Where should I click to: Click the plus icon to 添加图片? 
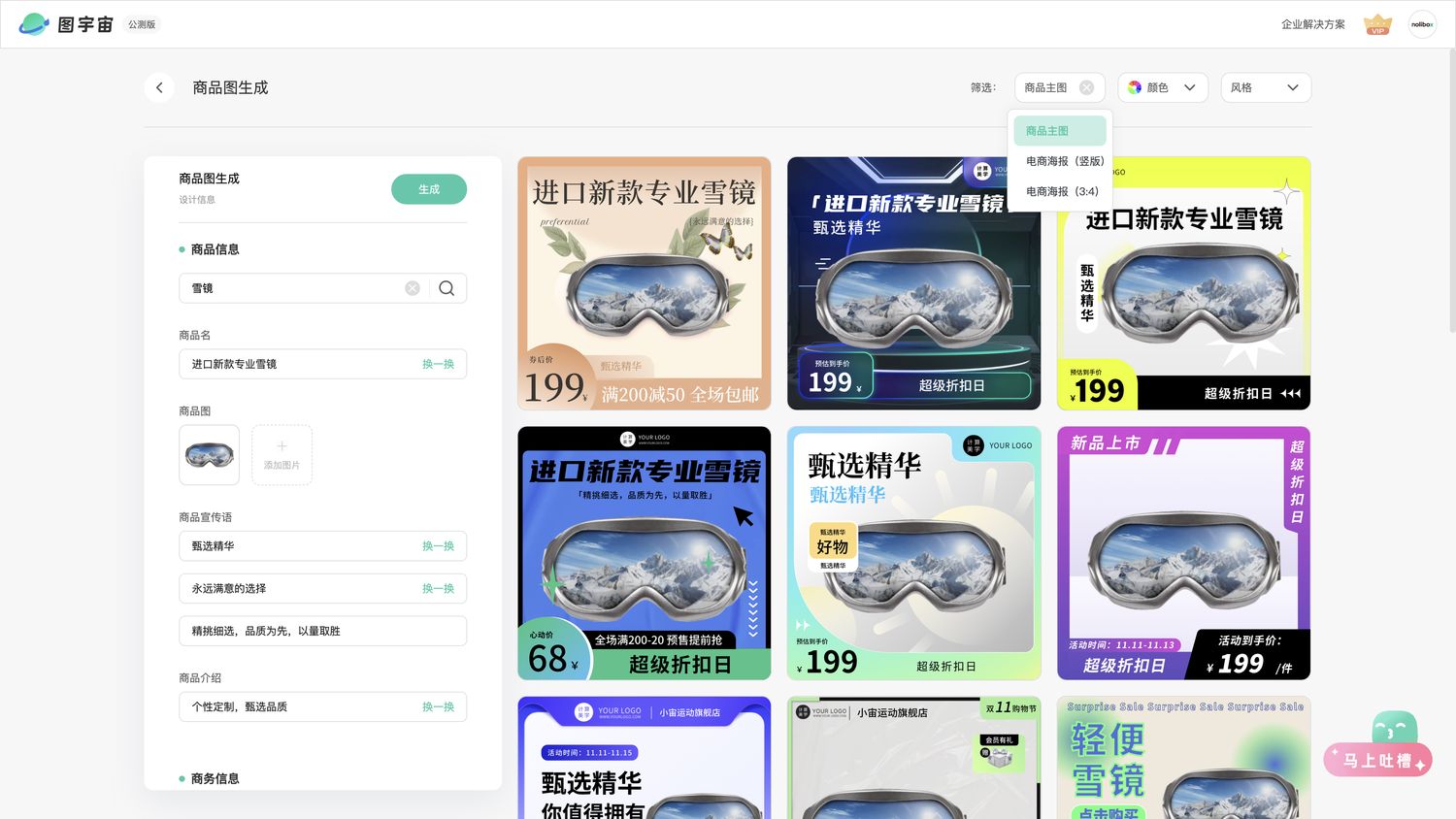coord(281,446)
